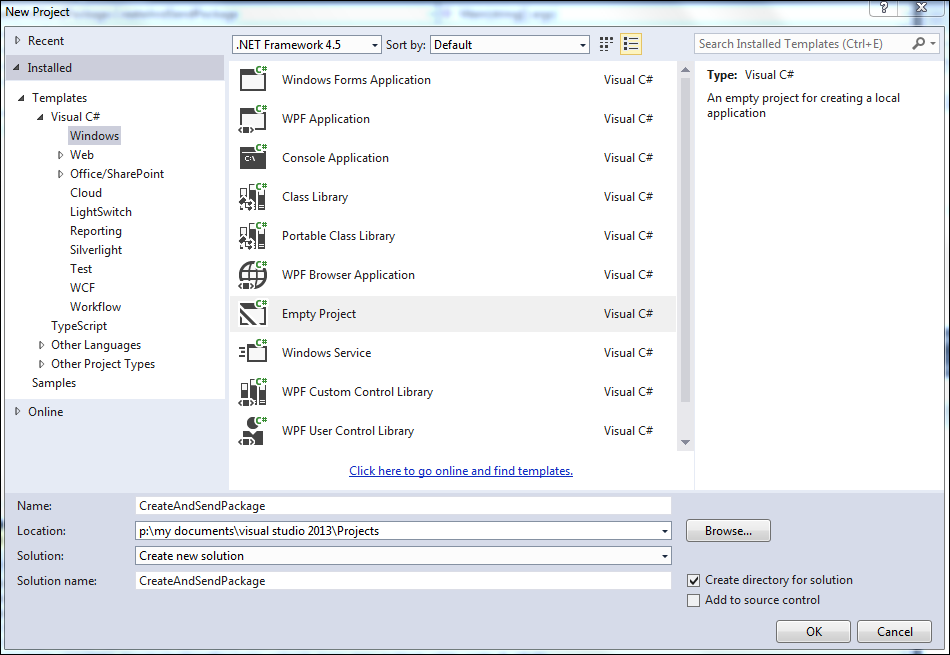
Task: Select the WPF Application template name
Action: 326,119
